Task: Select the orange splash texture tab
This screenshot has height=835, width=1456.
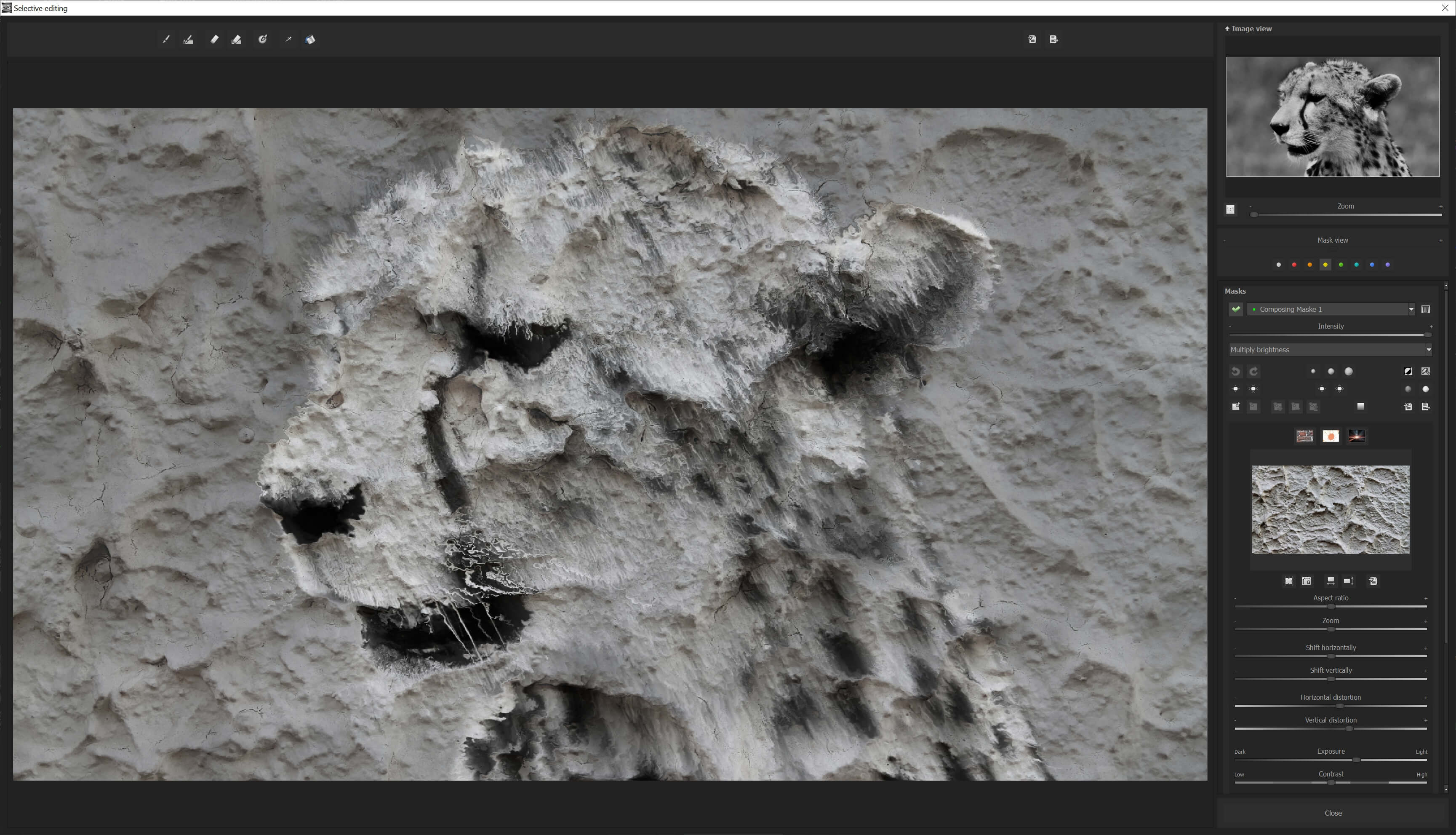Action: coord(1331,436)
